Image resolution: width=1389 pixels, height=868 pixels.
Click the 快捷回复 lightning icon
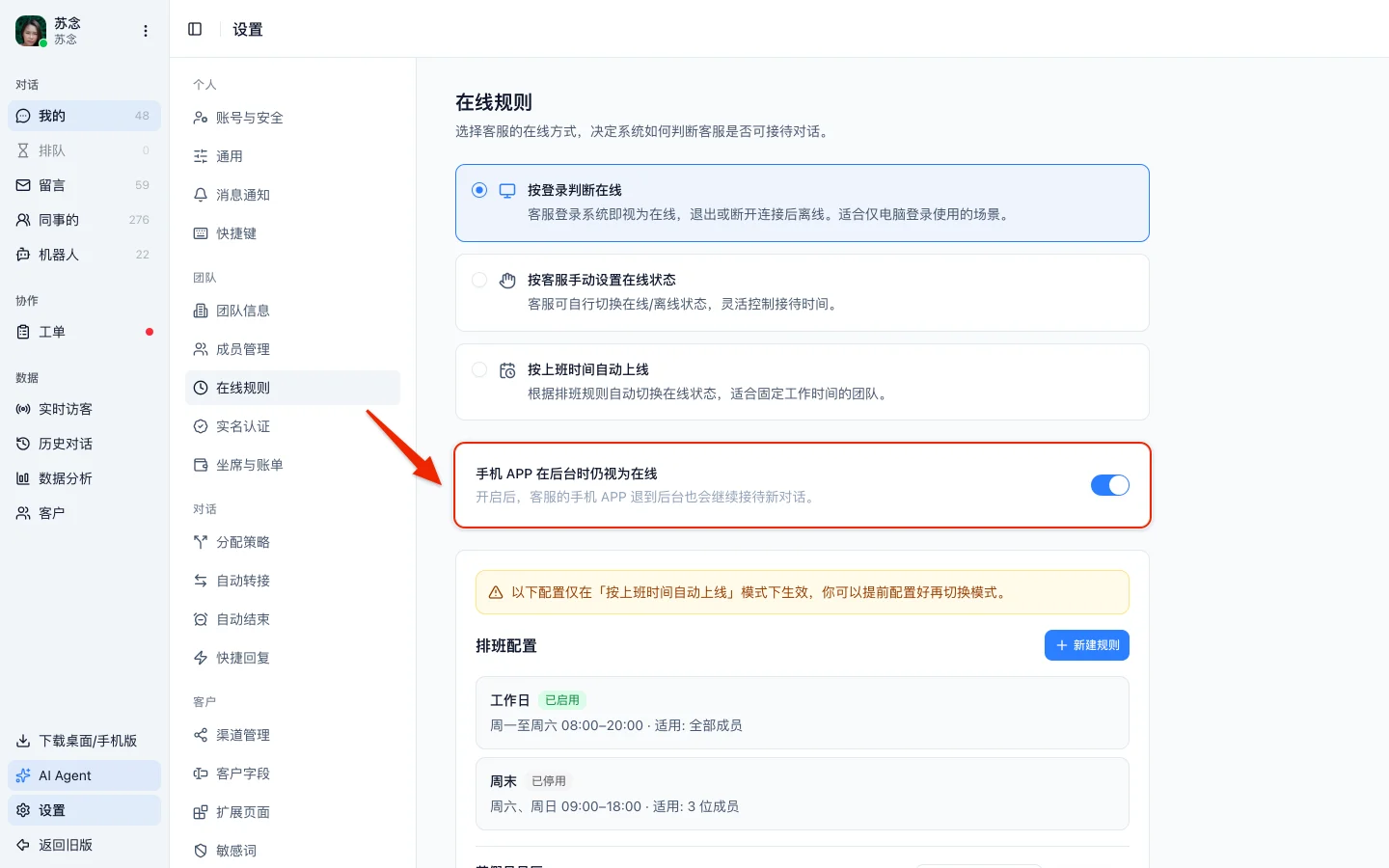[x=201, y=658]
